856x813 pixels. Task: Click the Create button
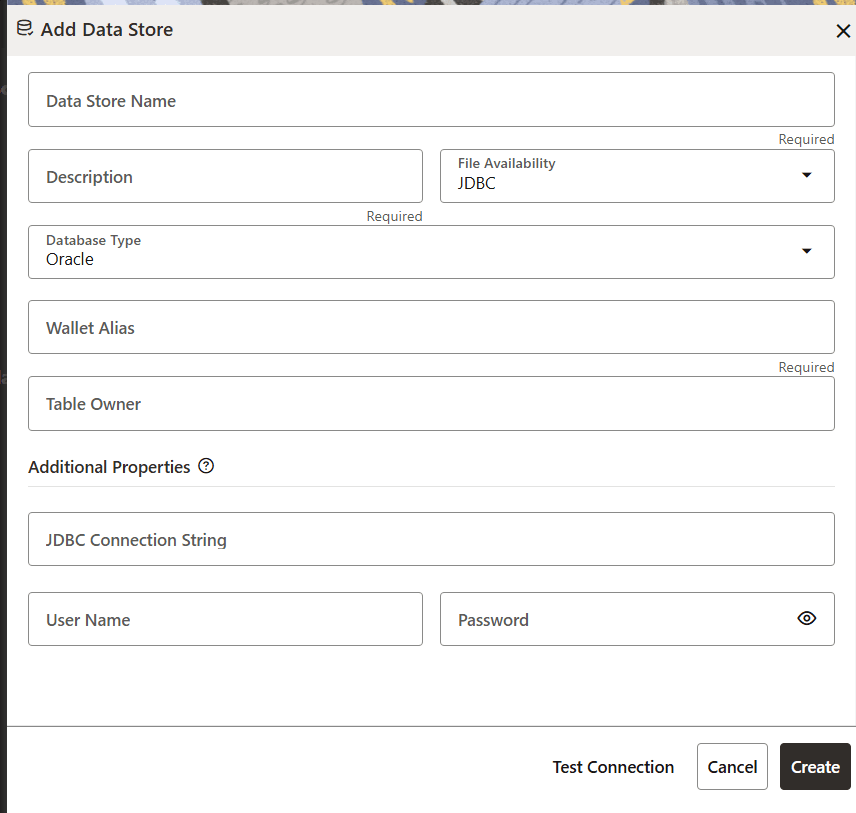[815, 767]
